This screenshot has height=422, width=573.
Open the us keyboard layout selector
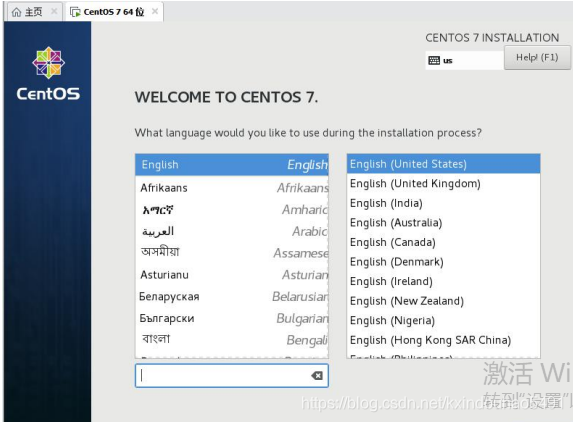tap(465, 60)
